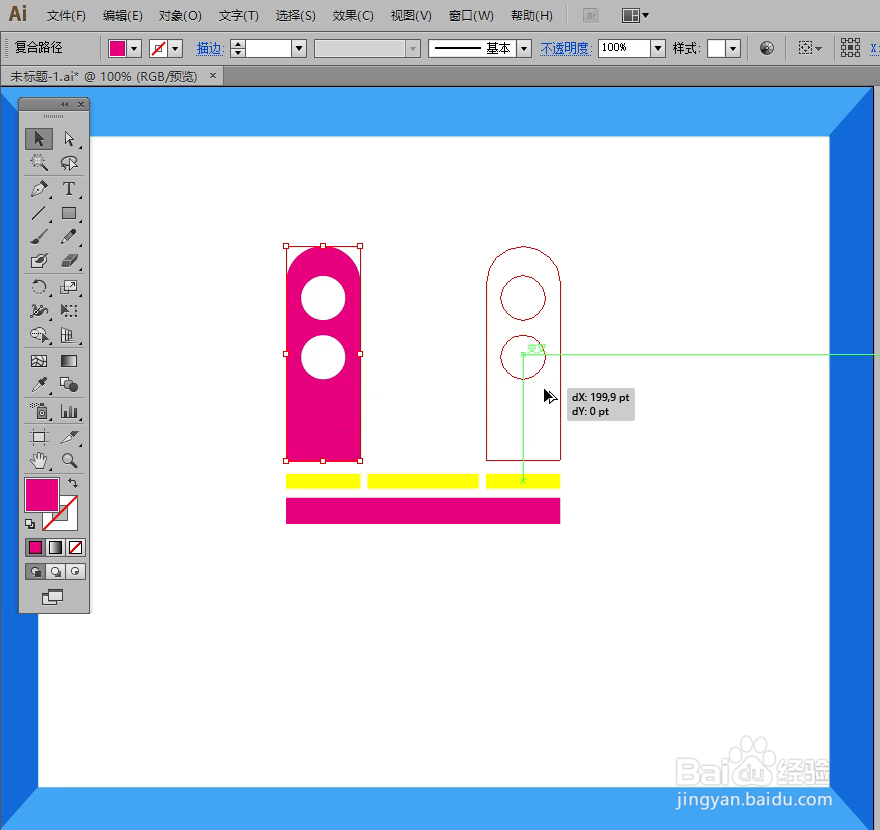Image resolution: width=880 pixels, height=830 pixels.
Task: Enable Draw Normal mode
Action: click(x=35, y=572)
